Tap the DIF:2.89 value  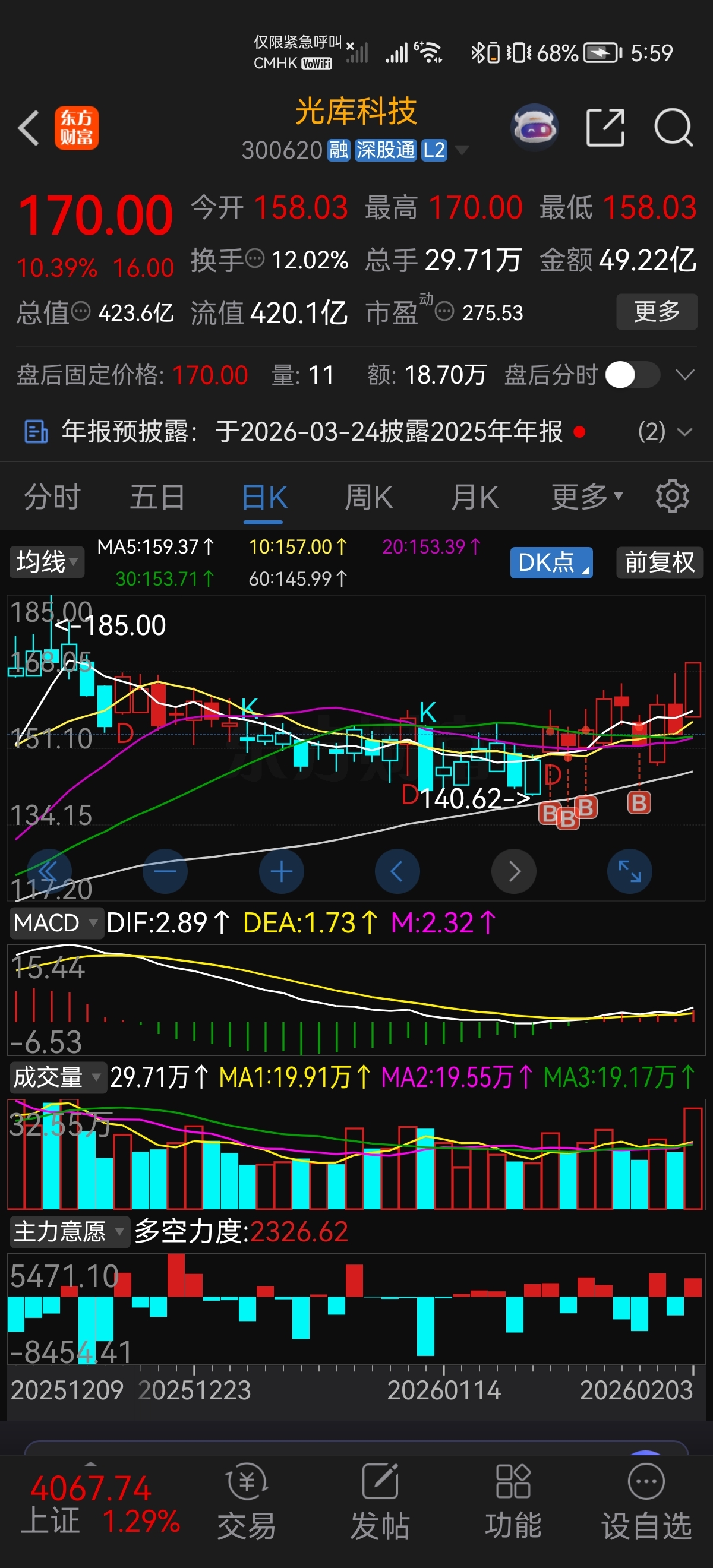(x=168, y=924)
